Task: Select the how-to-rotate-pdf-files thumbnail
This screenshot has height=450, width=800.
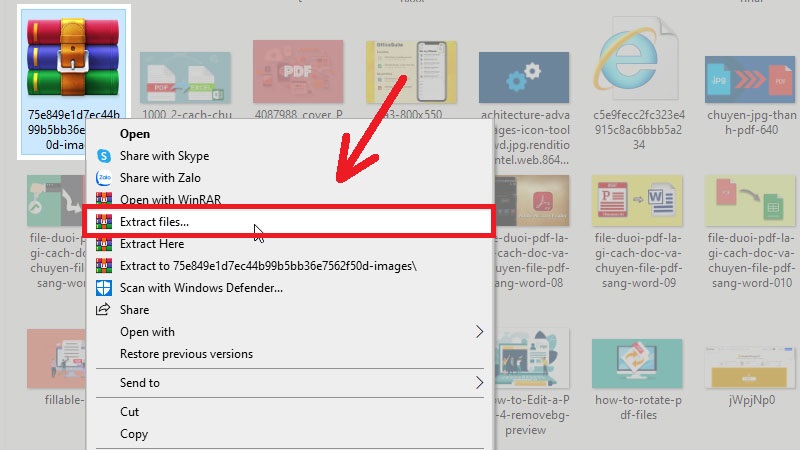Action: [637, 363]
